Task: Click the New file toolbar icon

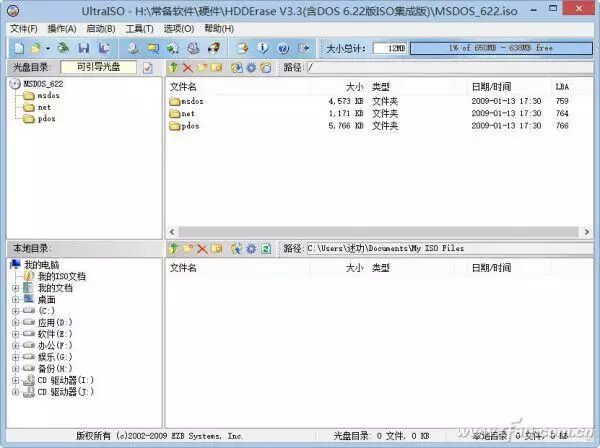Action: 19,48
